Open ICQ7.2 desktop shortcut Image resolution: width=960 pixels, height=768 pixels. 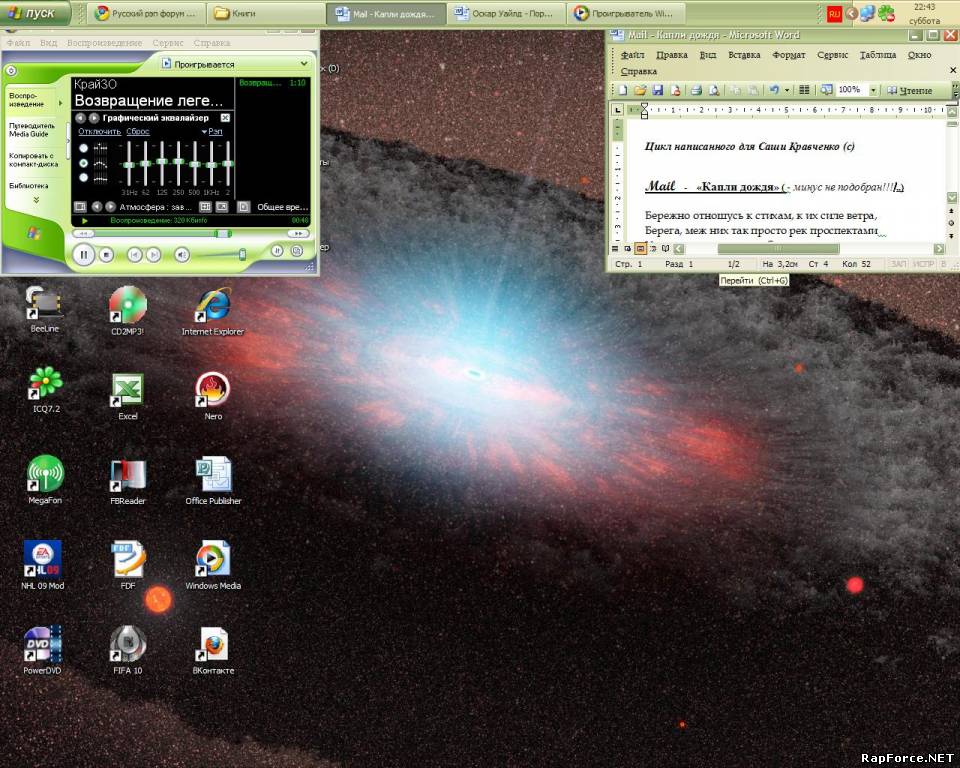click(x=46, y=390)
